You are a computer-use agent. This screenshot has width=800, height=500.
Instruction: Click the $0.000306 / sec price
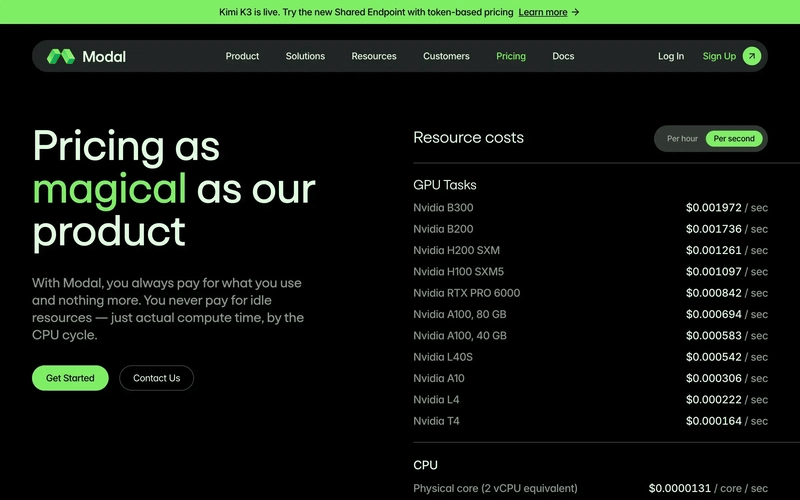[727, 379]
